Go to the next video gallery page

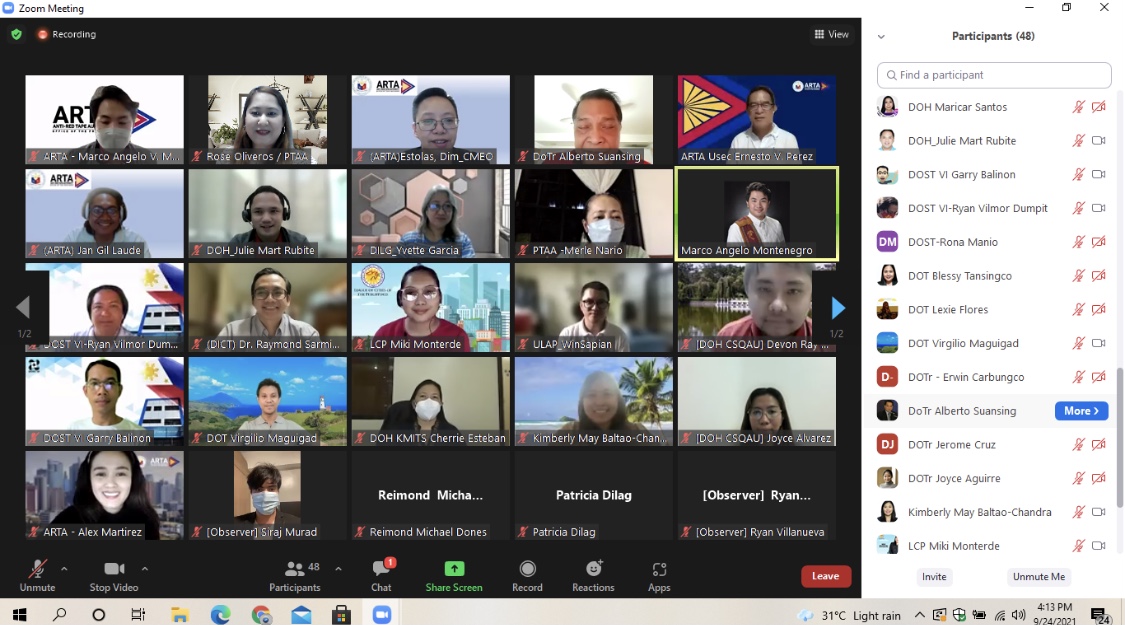pyautogui.click(x=837, y=308)
